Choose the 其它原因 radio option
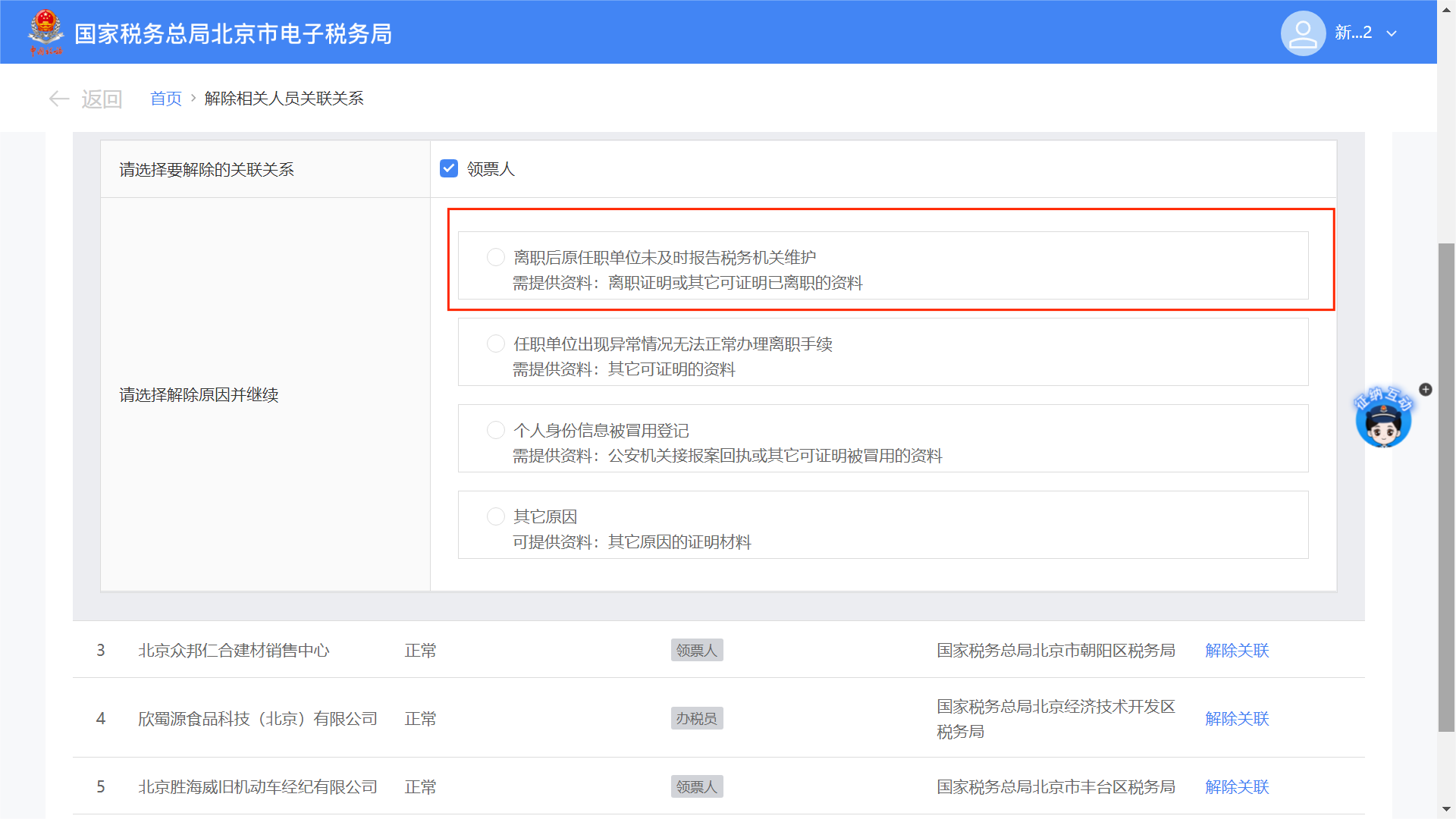The width and height of the screenshot is (1456, 819). point(496,516)
